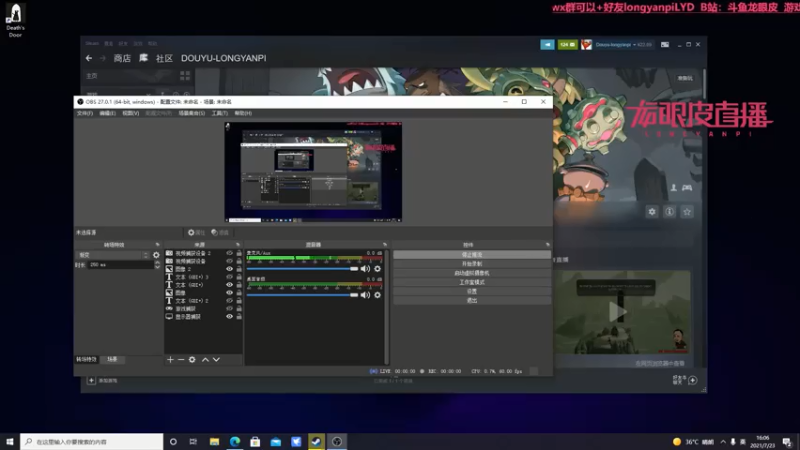Favorite game with star icon in Steam

687,212
